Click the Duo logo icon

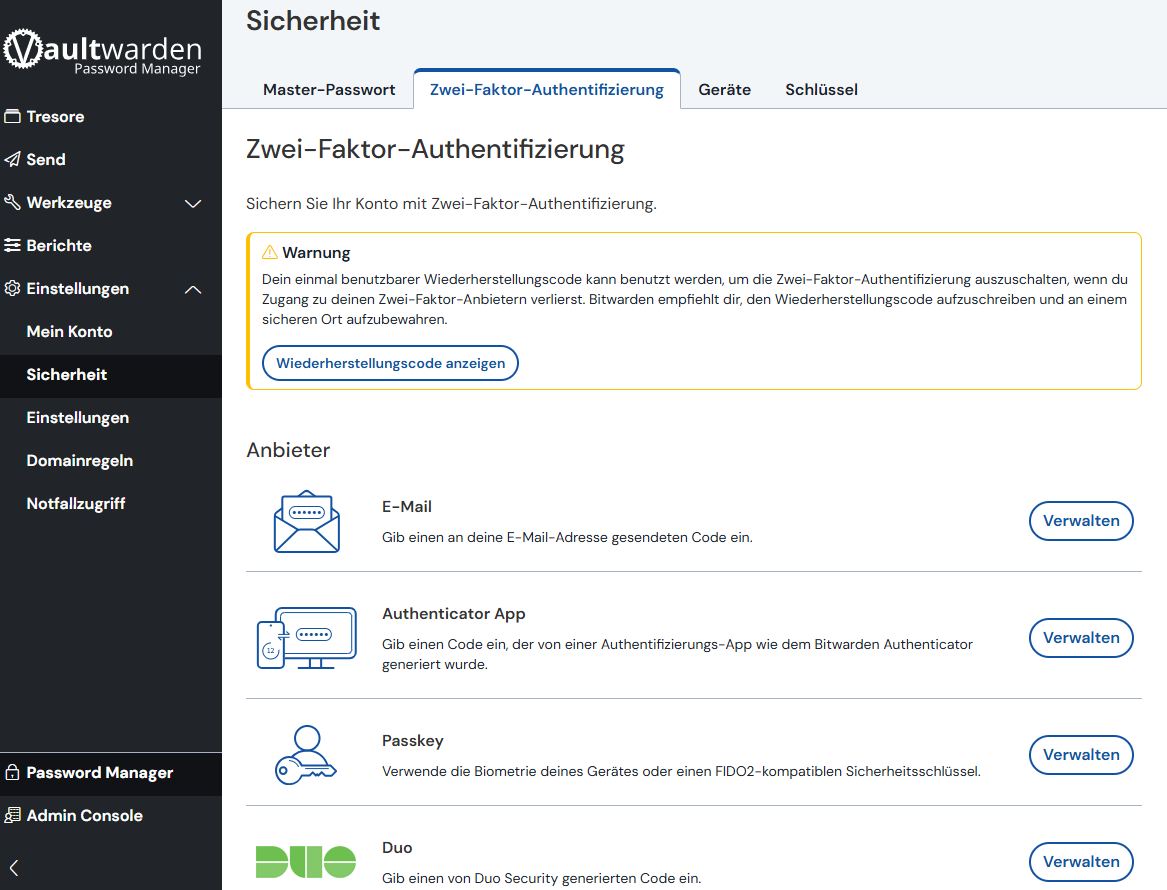coord(306,861)
